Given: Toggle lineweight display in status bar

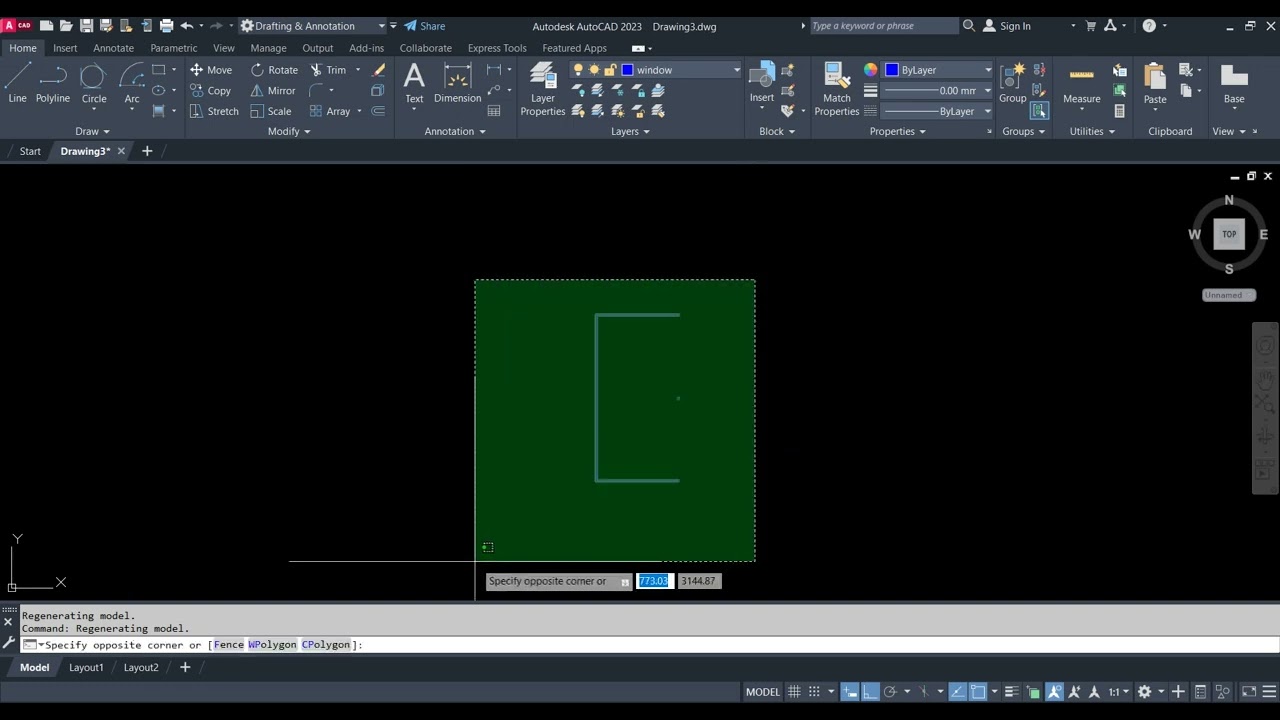Looking at the screenshot, I should 1012,692.
